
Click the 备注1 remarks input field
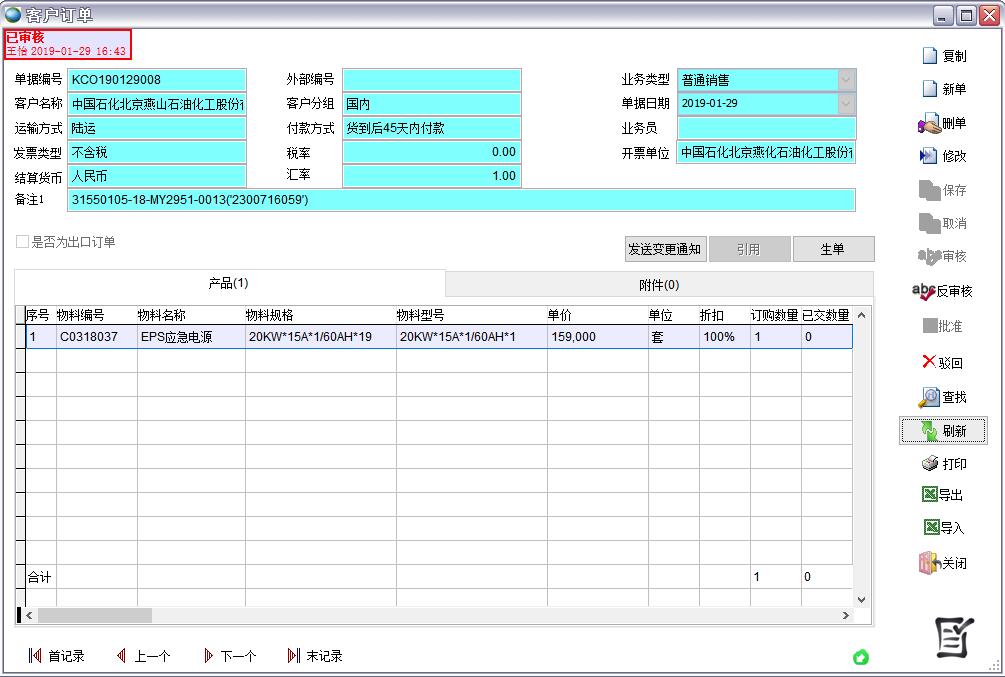[461, 200]
